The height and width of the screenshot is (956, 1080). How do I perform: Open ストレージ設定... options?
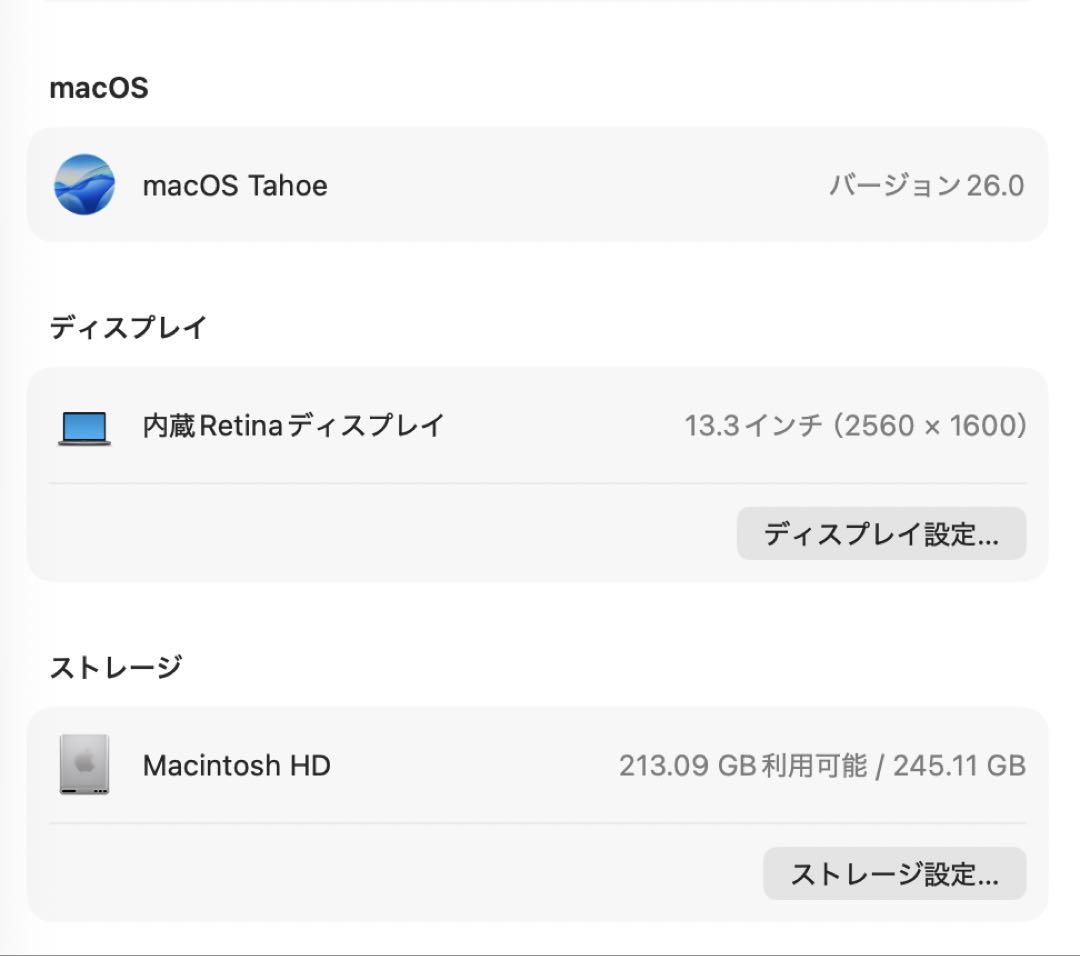tap(893, 873)
